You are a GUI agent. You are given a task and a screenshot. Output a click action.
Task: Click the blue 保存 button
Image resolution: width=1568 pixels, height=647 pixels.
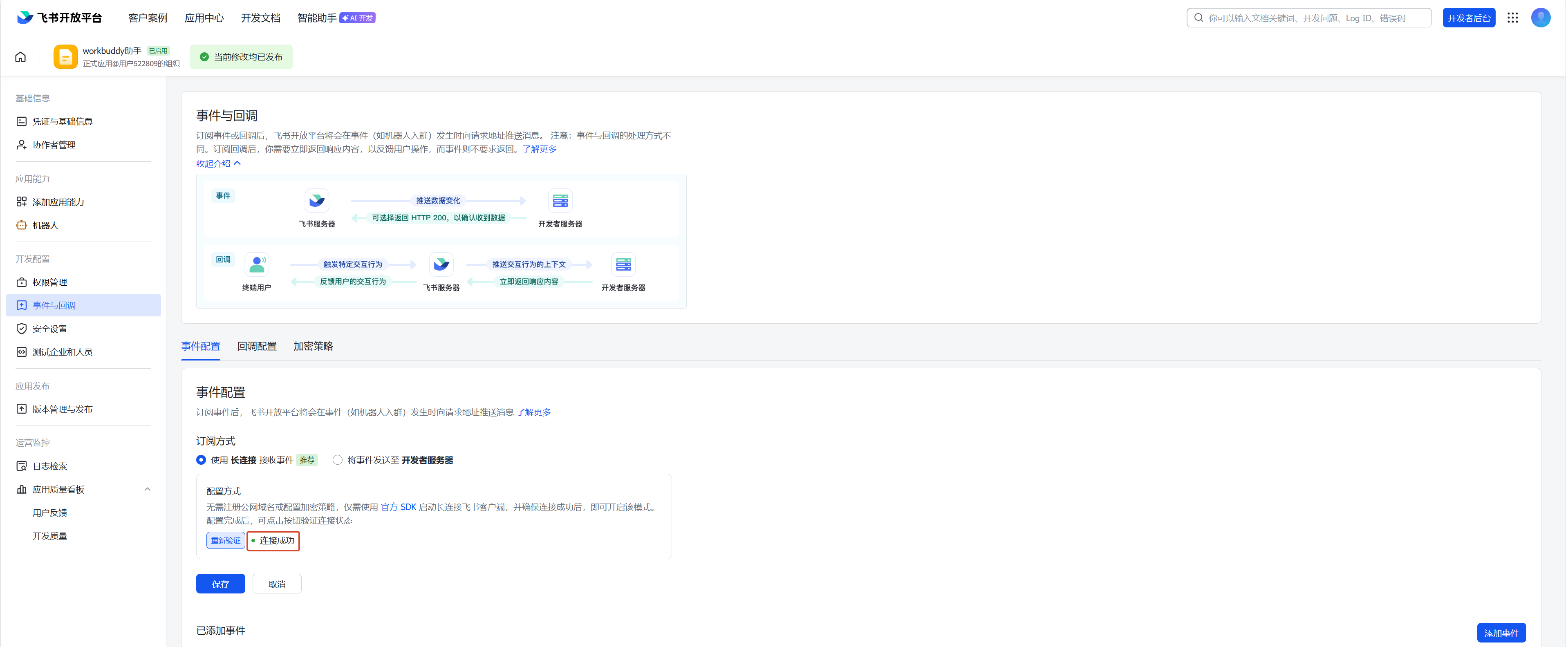220,584
